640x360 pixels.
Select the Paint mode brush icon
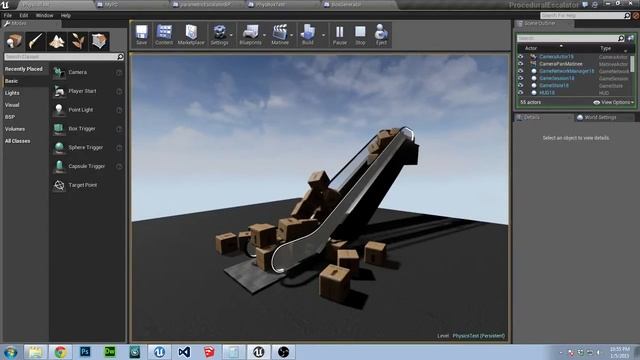click(36, 41)
